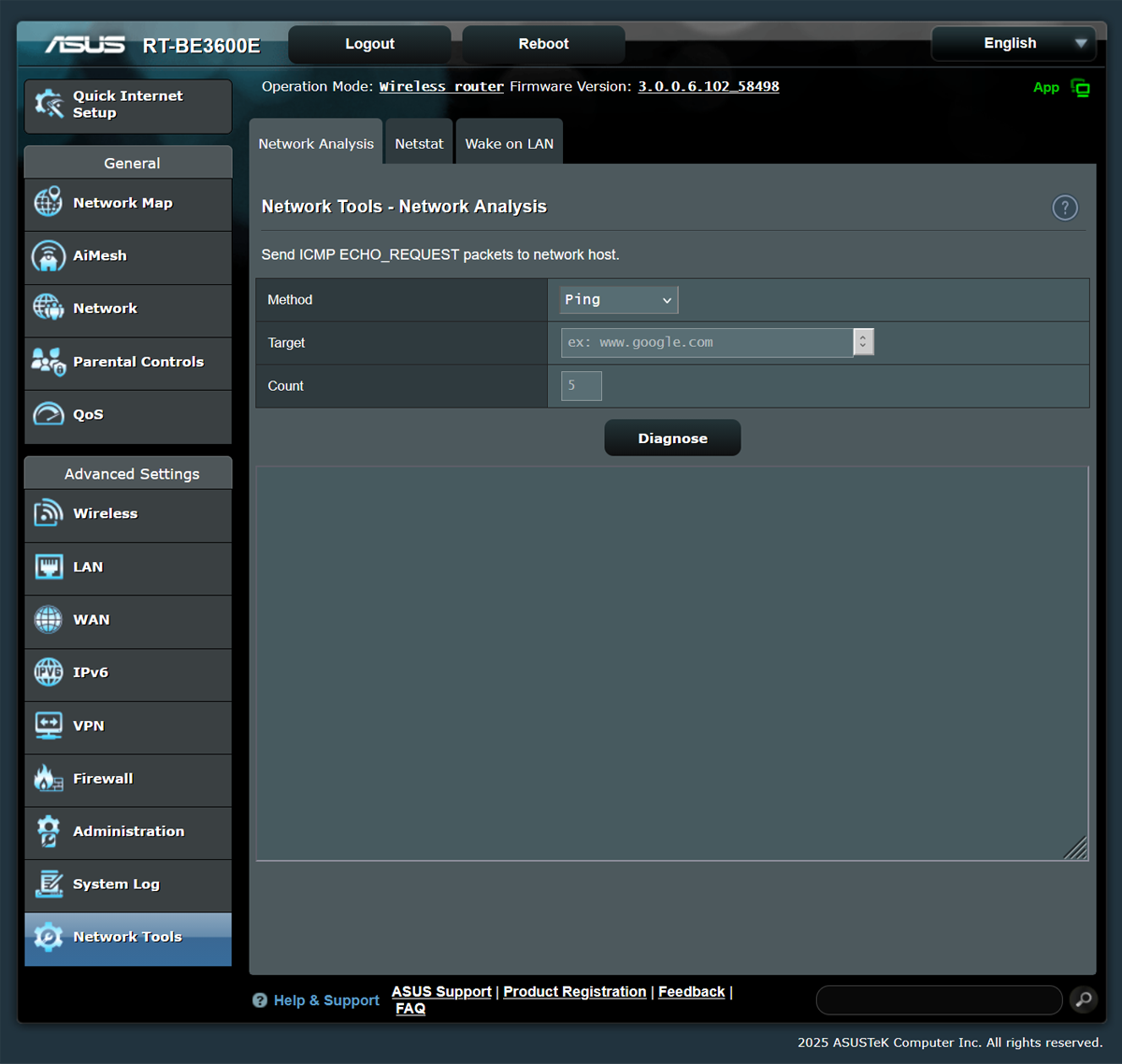Open Network Map menu item
The image size is (1122, 1064).
click(x=128, y=203)
